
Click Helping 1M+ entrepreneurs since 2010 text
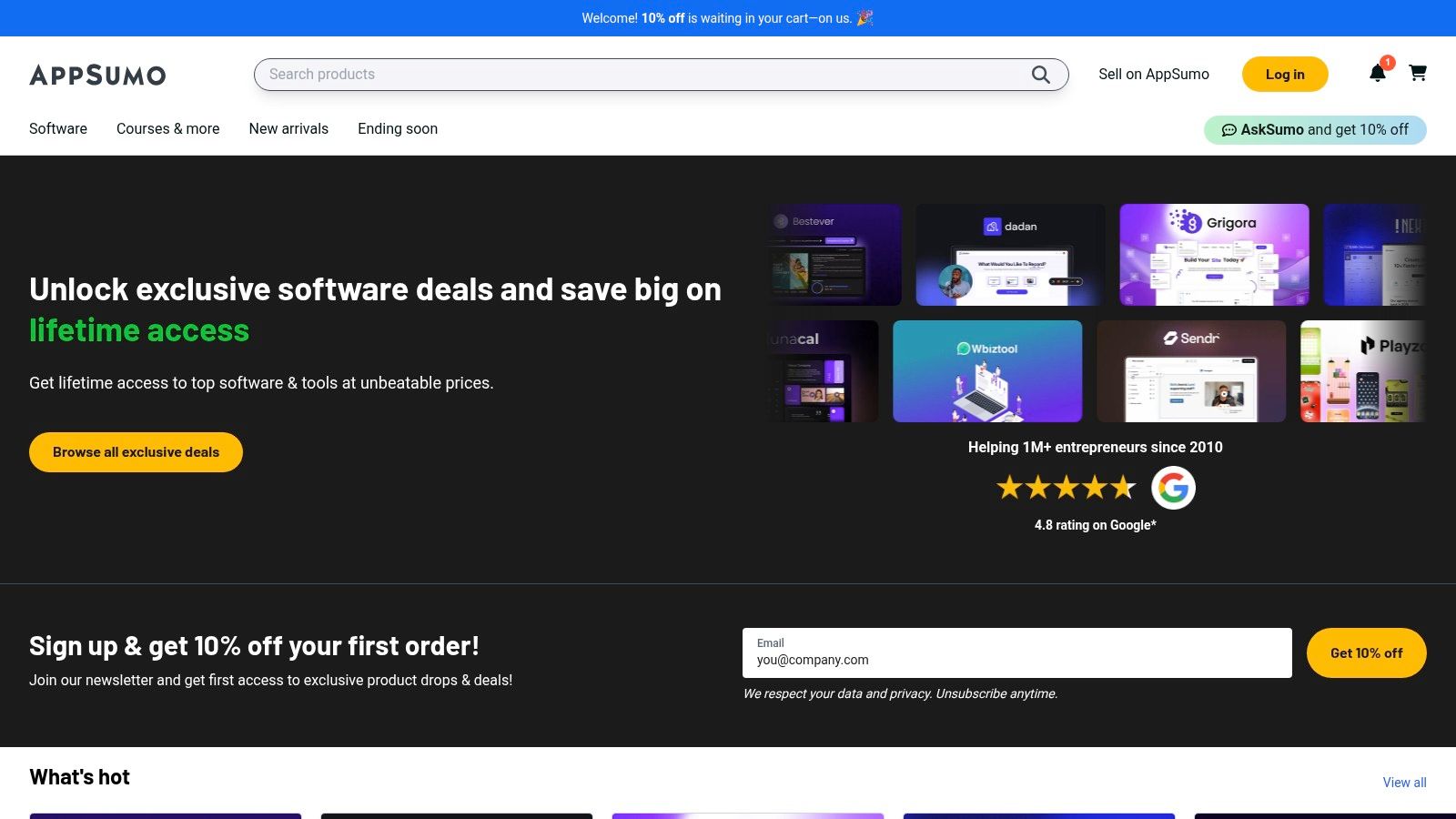click(x=1096, y=447)
